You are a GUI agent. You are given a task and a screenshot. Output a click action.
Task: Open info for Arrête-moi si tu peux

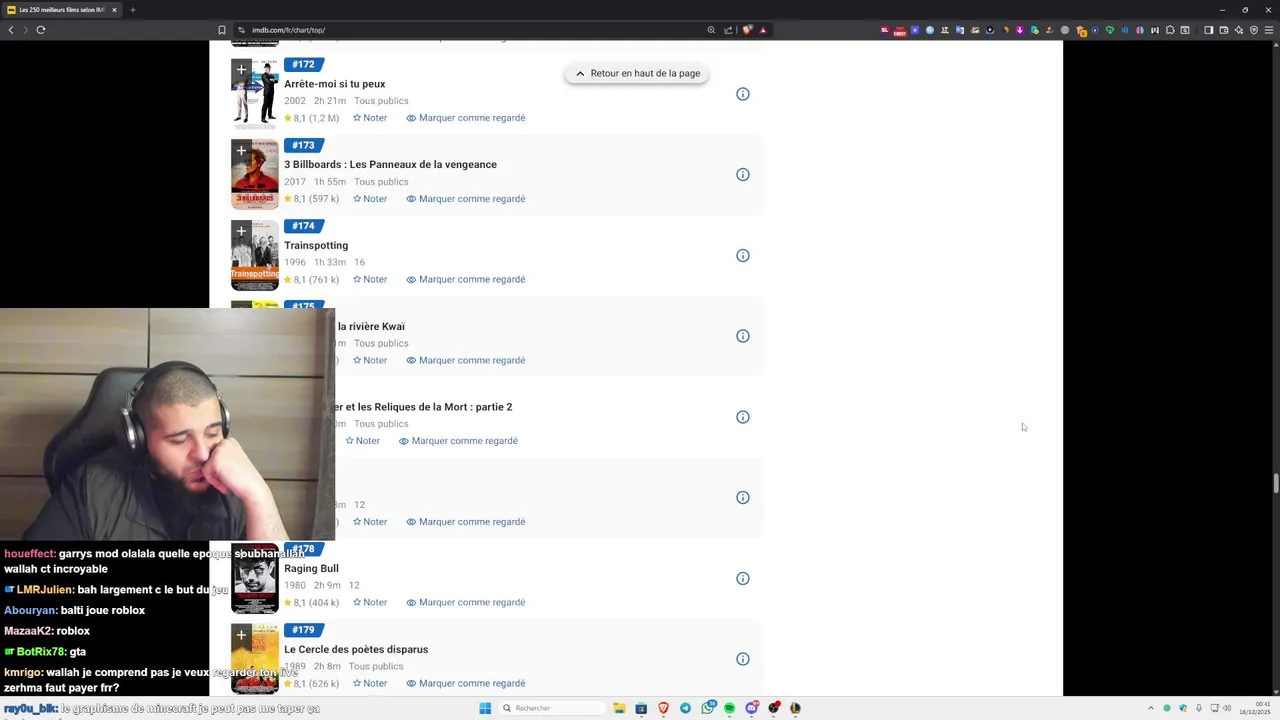[x=743, y=94]
